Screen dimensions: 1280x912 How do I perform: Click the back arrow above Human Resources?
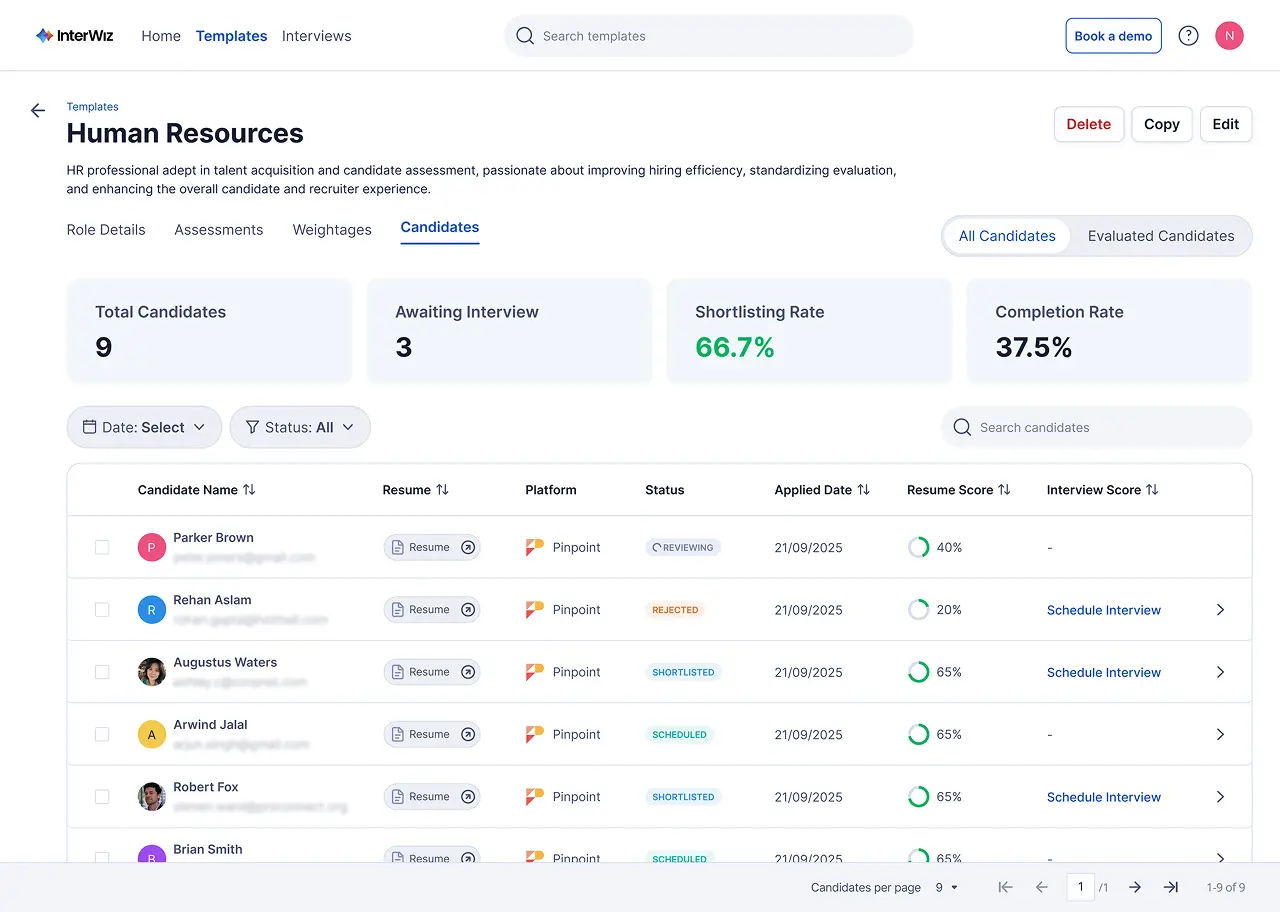pyautogui.click(x=37, y=111)
